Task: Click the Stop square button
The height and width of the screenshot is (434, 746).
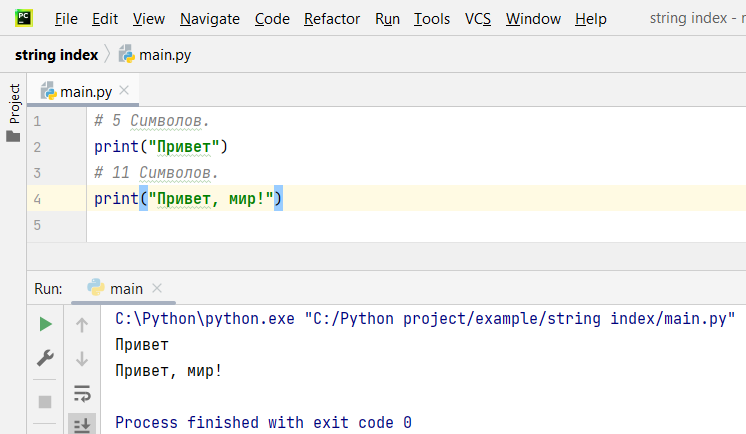Action: 45,402
